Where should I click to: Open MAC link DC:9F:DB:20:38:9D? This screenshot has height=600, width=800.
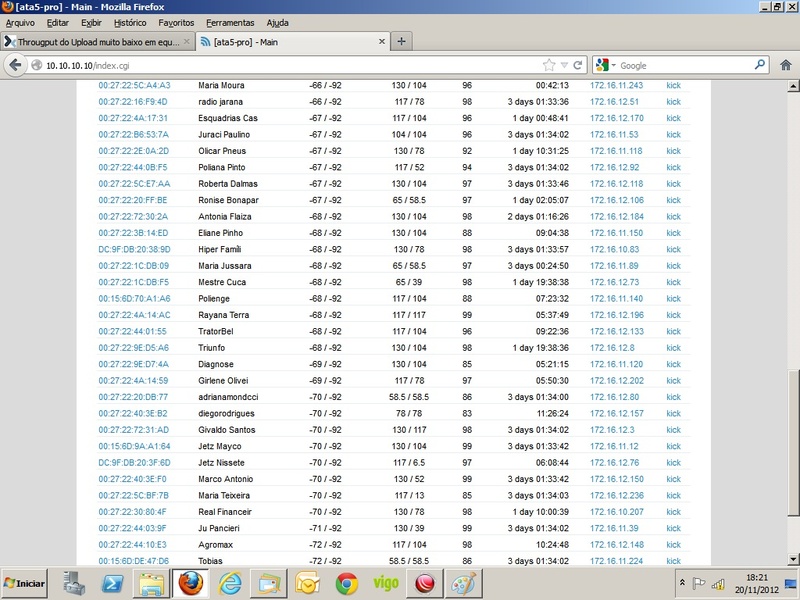pos(134,249)
